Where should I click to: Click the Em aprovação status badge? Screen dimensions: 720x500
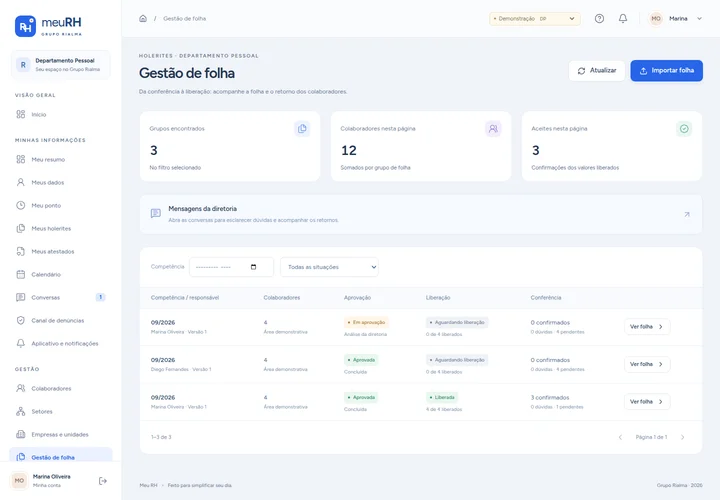click(366, 322)
